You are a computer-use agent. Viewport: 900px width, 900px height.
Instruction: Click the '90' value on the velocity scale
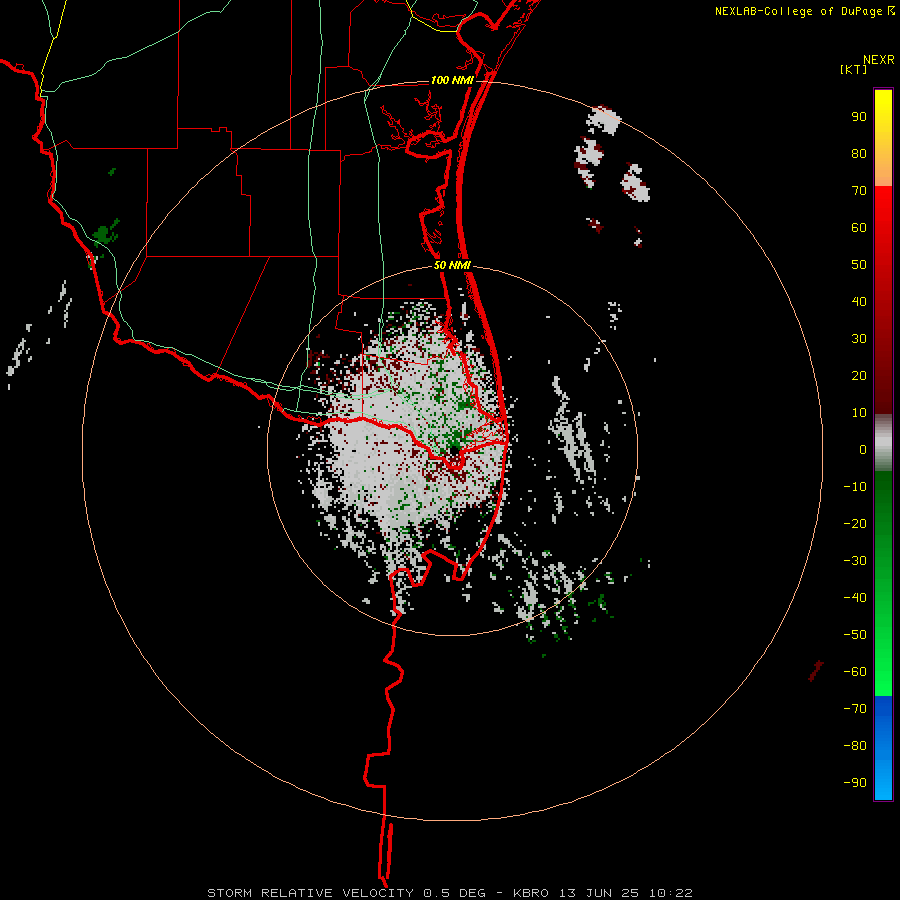(859, 117)
